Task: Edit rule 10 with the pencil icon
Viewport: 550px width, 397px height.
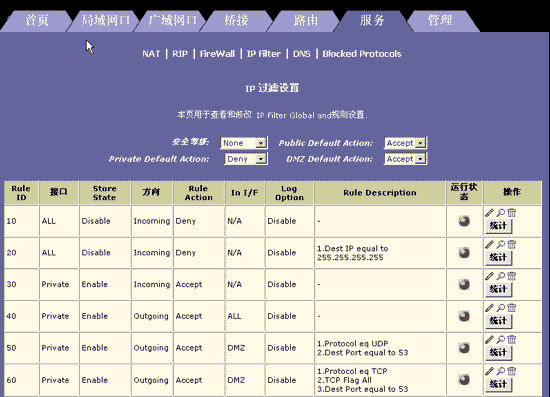Action: [x=489, y=213]
